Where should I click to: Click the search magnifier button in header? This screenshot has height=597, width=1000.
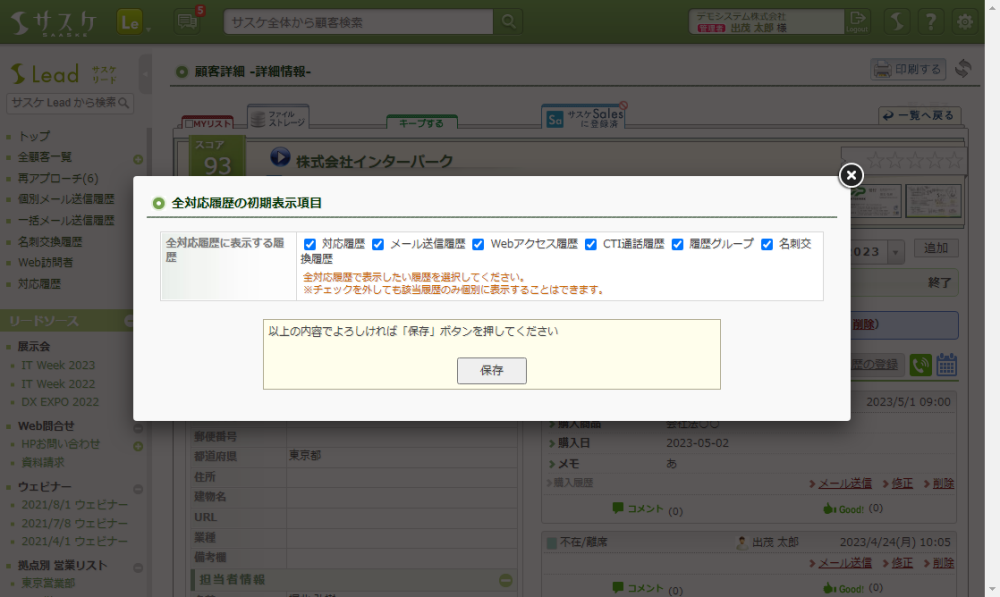pyautogui.click(x=509, y=21)
